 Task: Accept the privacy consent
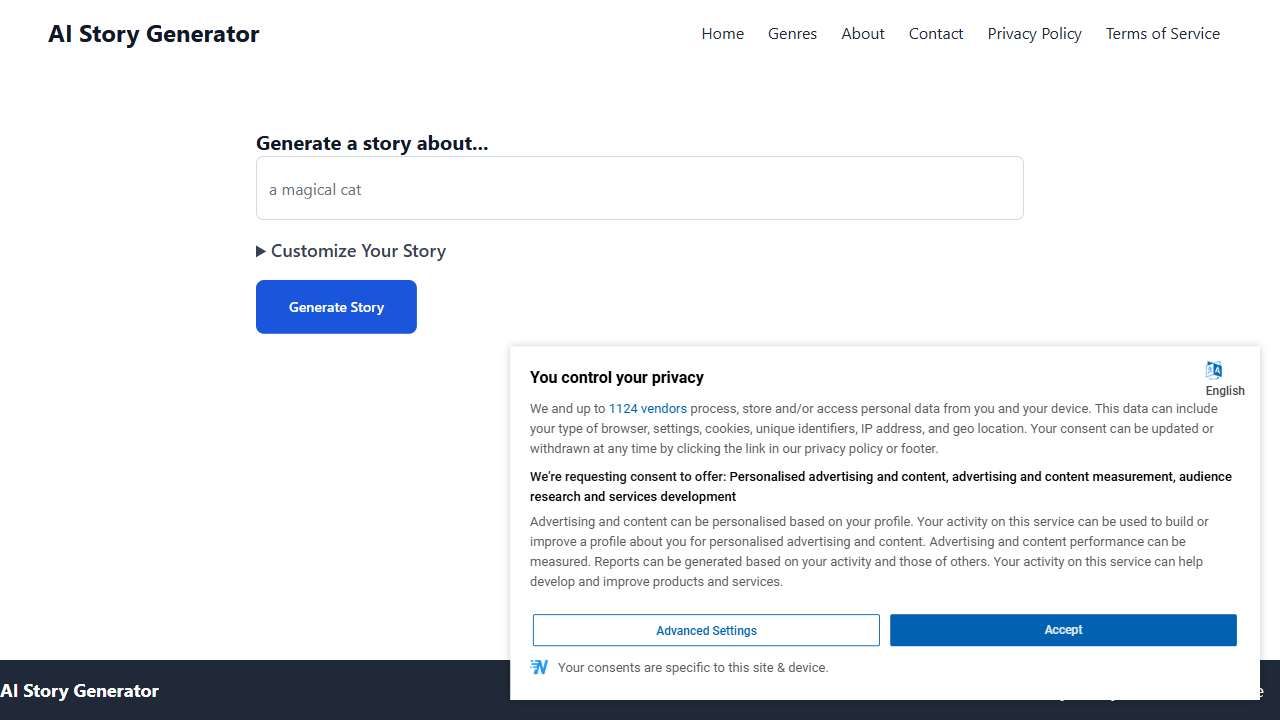pyautogui.click(x=1062, y=630)
